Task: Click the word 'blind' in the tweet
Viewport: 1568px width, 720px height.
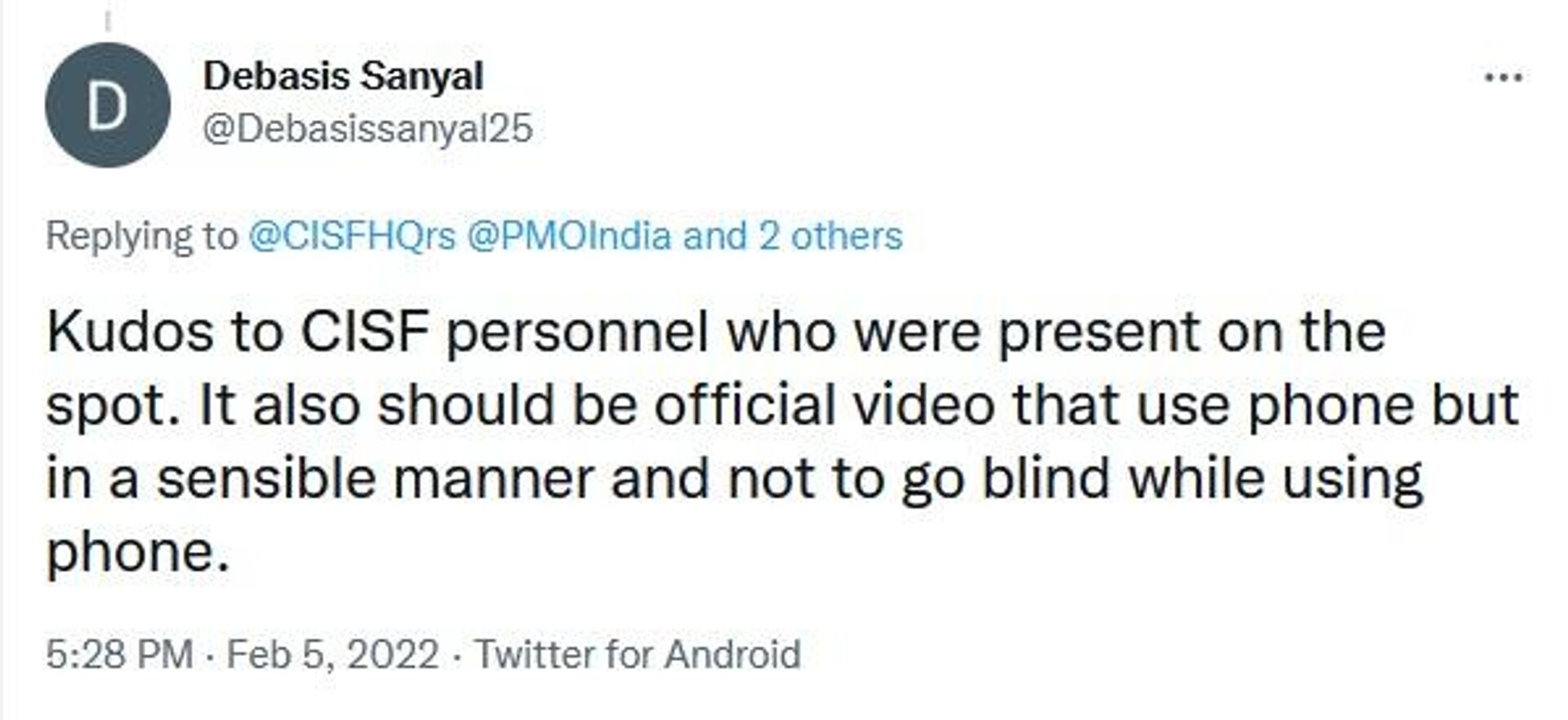Action: pyautogui.click(x=1045, y=479)
